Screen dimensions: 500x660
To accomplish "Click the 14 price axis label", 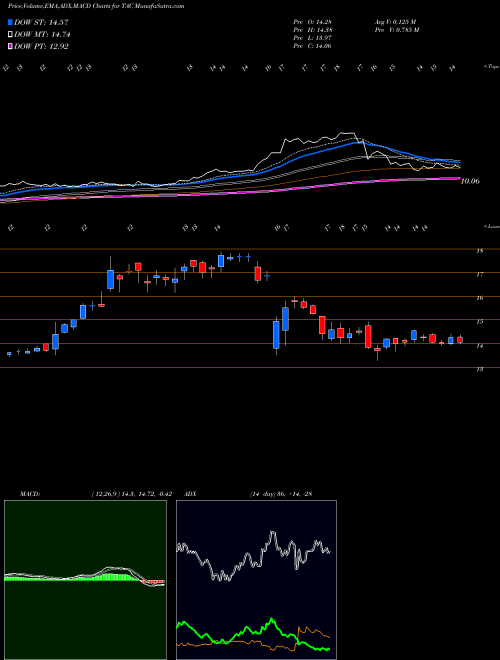I will 479,346.
